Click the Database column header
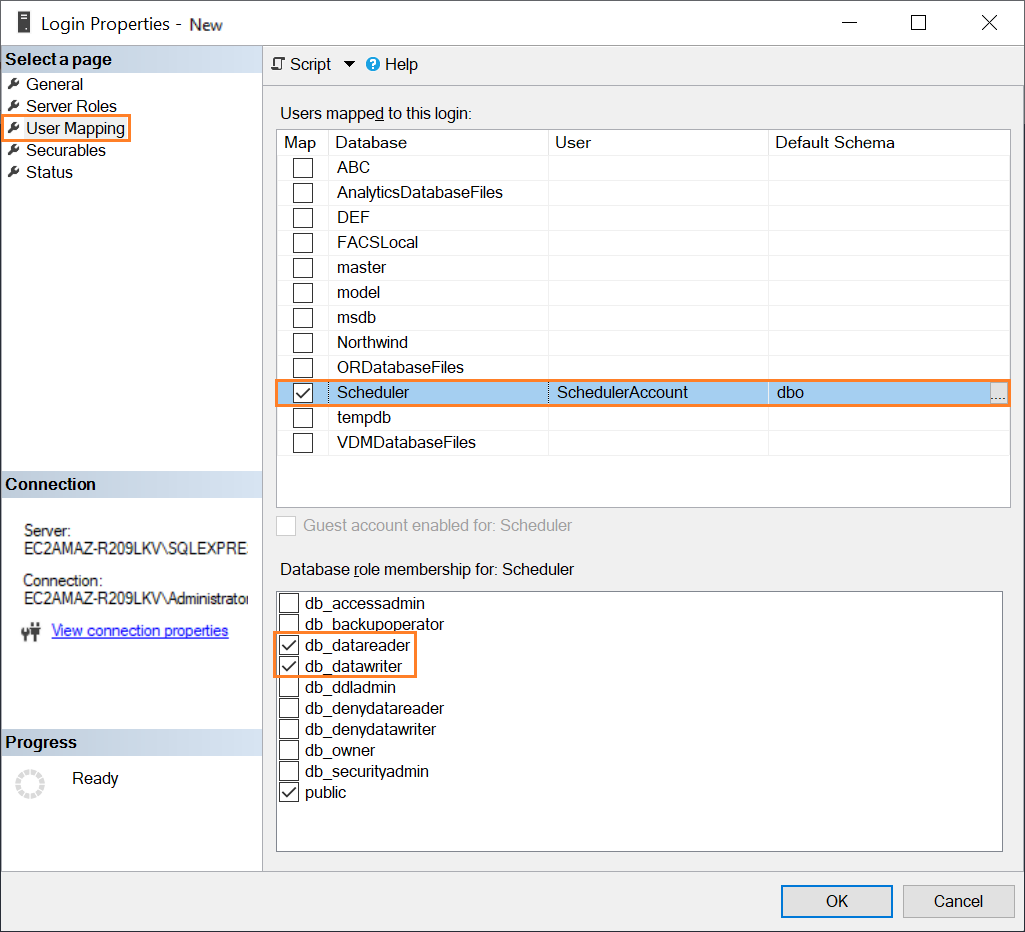The height and width of the screenshot is (932, 1025). [438, 142]
